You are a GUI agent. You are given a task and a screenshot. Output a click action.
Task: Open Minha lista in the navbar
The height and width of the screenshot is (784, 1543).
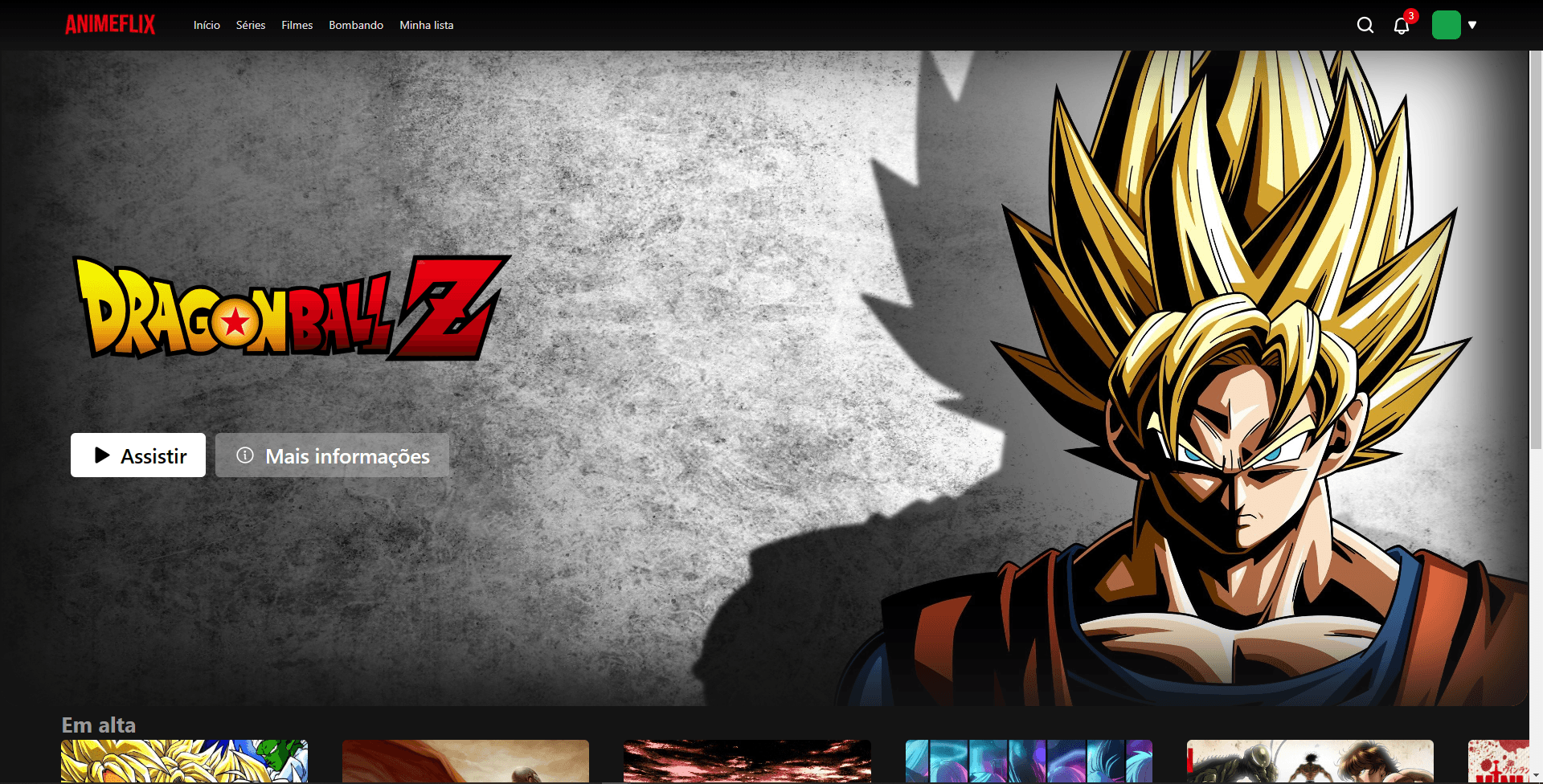(x=427, y=25)
